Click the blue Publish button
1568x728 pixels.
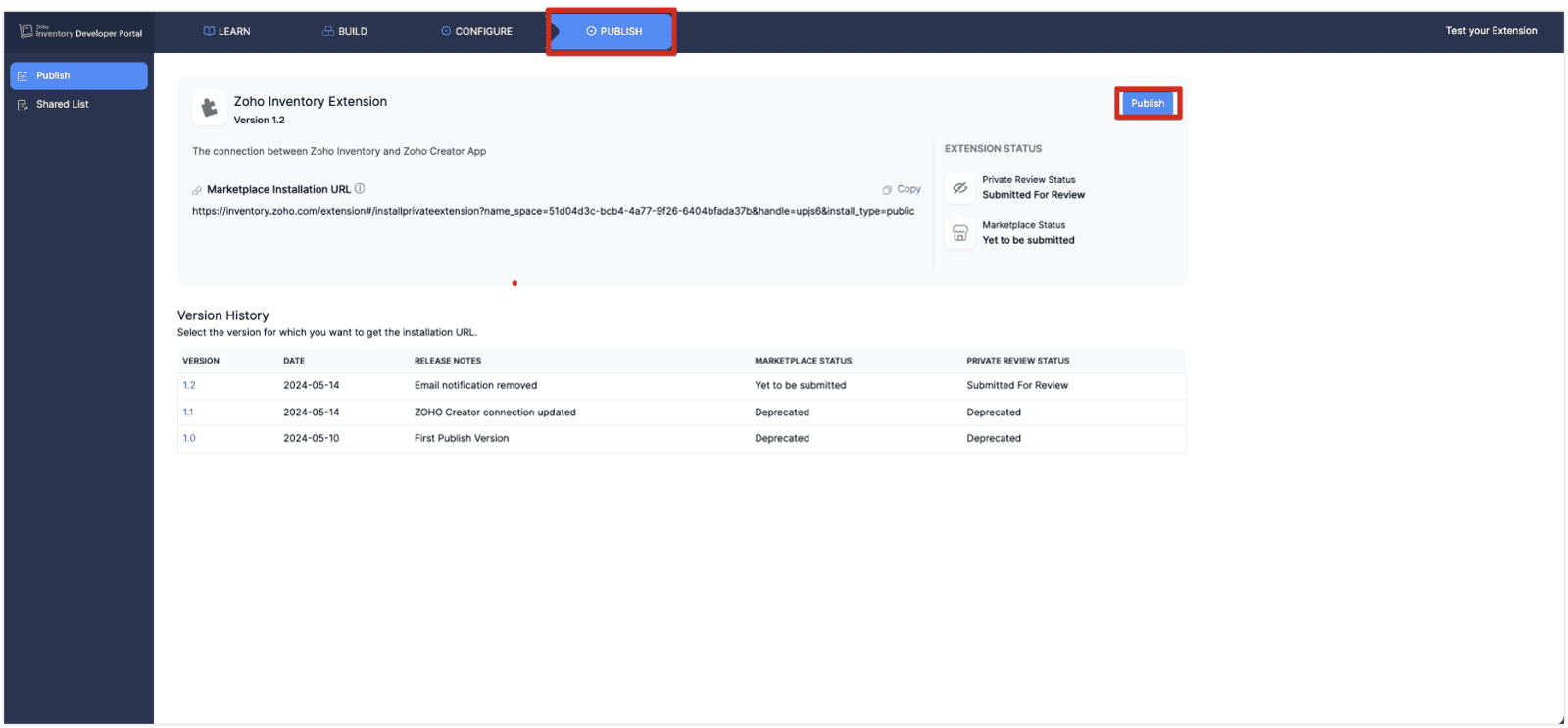(x=1148, y=103)
